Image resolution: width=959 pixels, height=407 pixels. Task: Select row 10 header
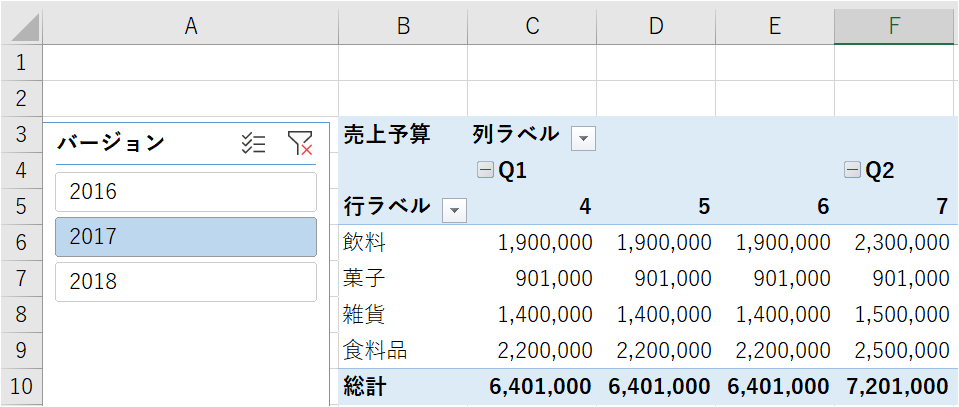21,387
